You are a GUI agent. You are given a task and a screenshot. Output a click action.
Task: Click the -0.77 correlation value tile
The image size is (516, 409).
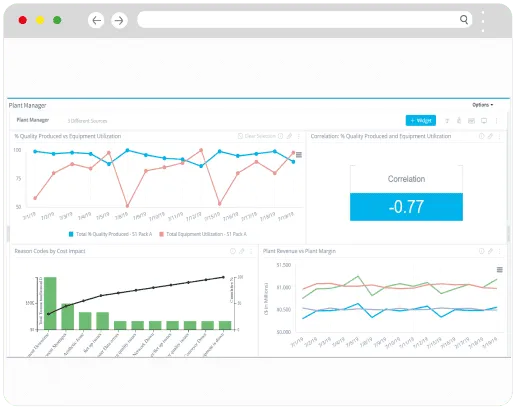[x=406, y=207]
